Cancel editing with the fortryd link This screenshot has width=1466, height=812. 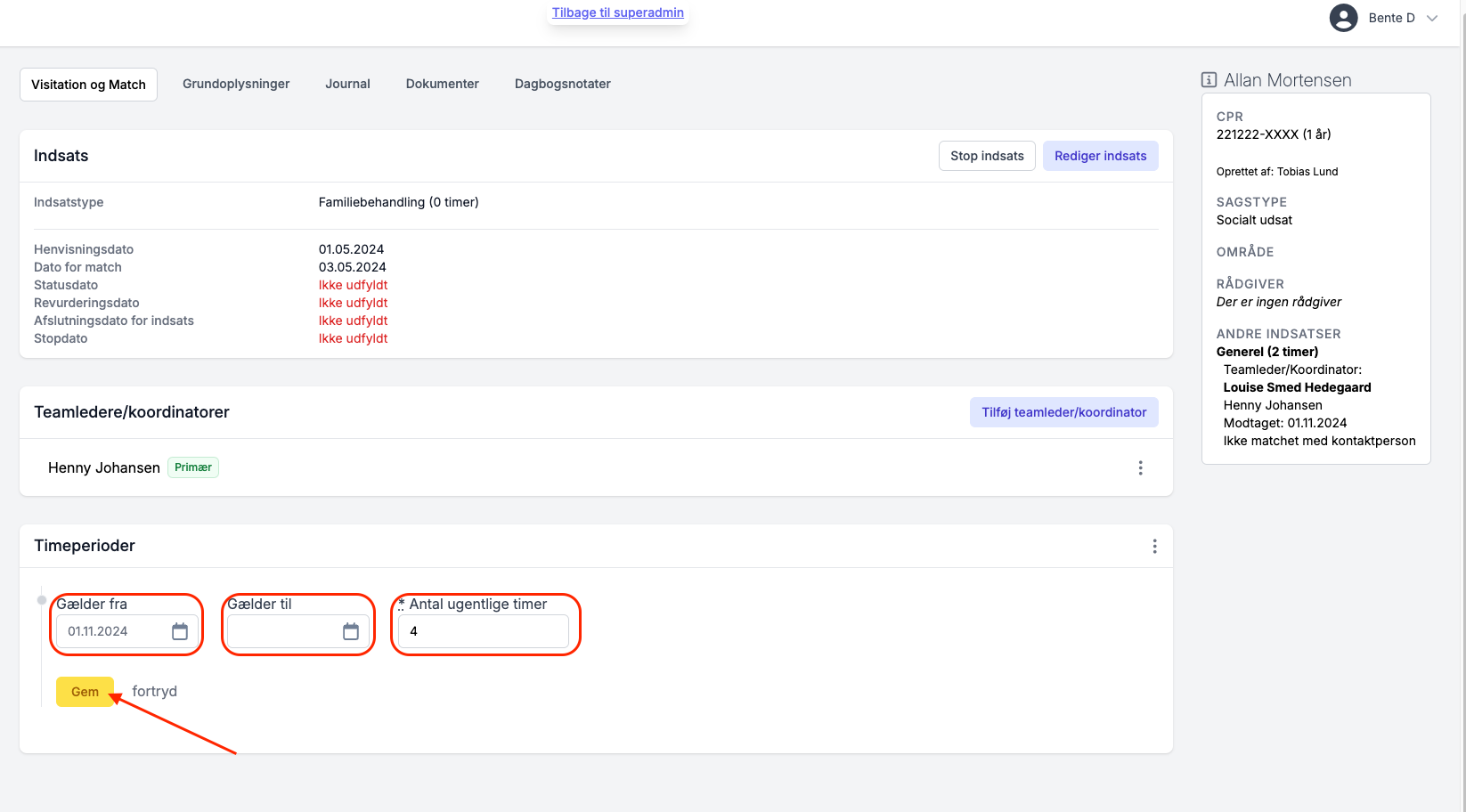(155, 691)
